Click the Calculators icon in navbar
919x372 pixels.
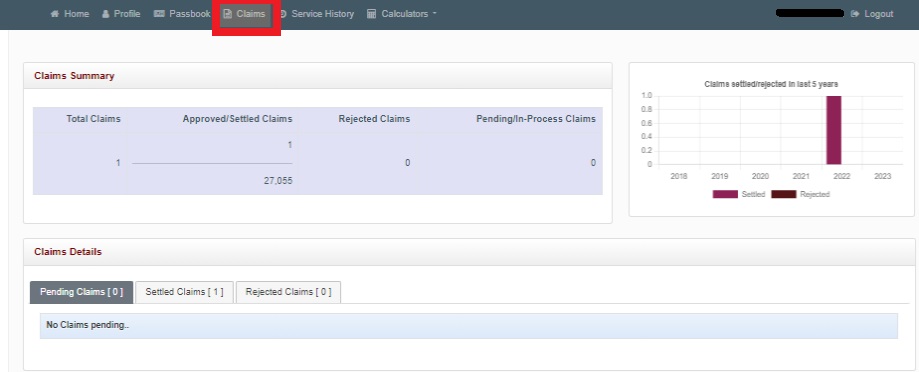(371, 13)
